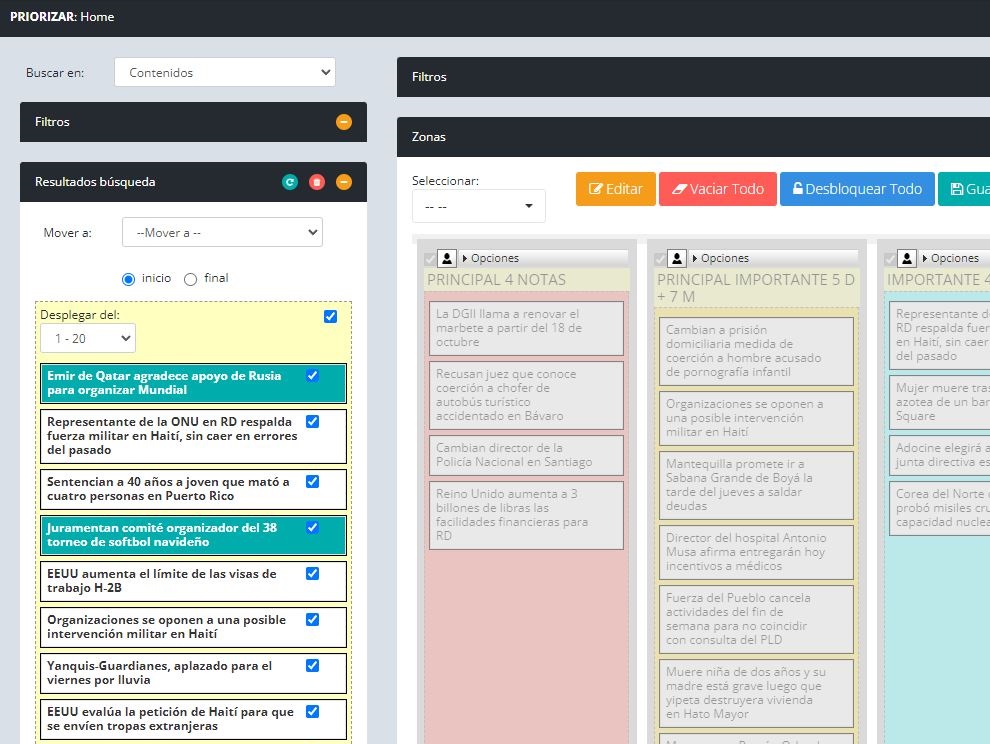This screenshot has width=990, height=744.
Task: Collapse the left Filtros panel via orange icon
Action: 343,122
